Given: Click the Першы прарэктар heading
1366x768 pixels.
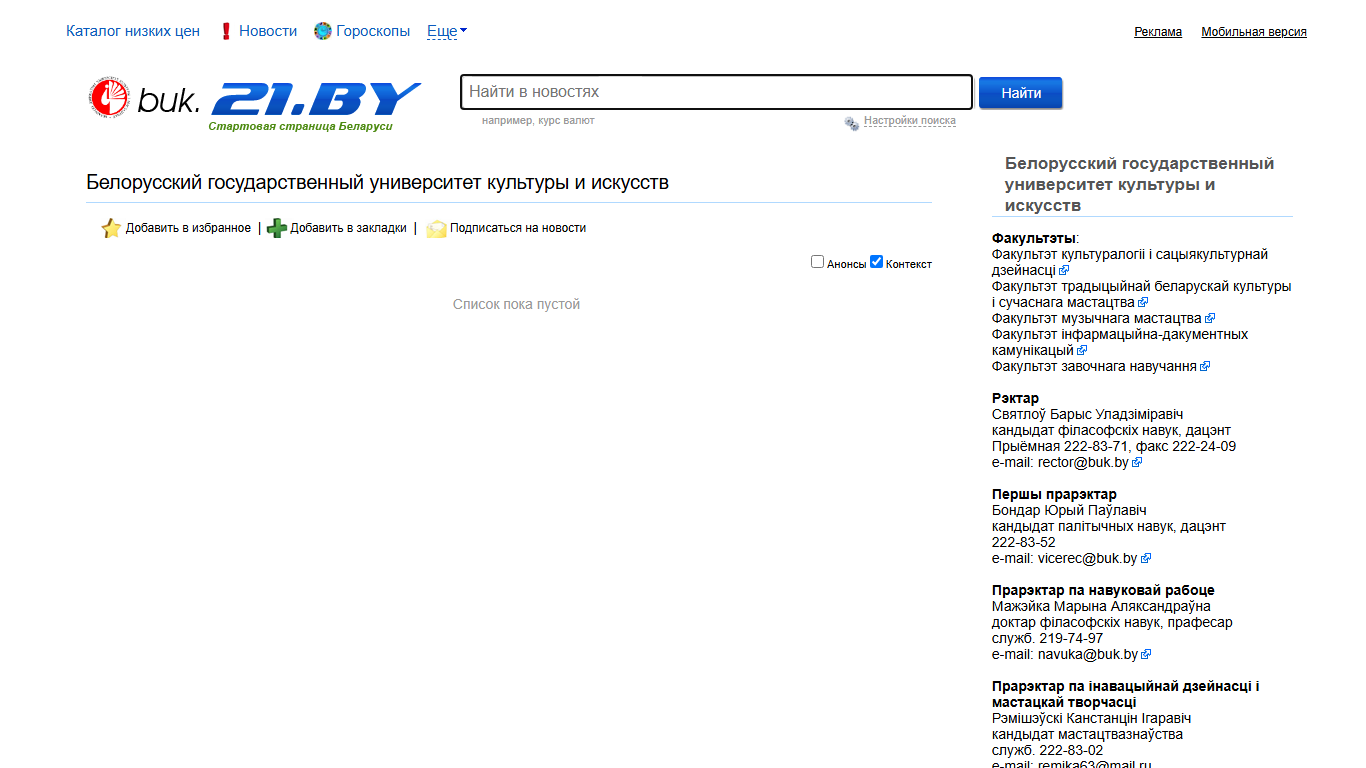Looking at the screenshot, I should [x=1054, y=494].
